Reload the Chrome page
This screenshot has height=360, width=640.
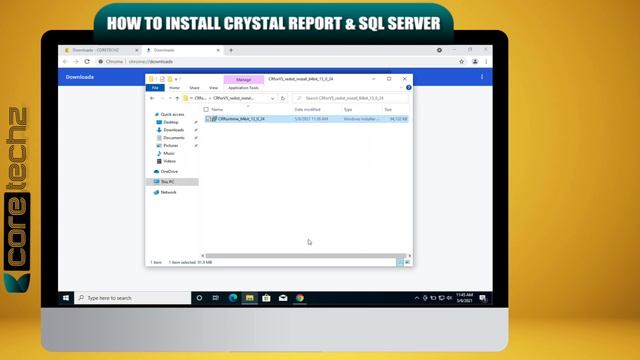[x=87, y=62]
